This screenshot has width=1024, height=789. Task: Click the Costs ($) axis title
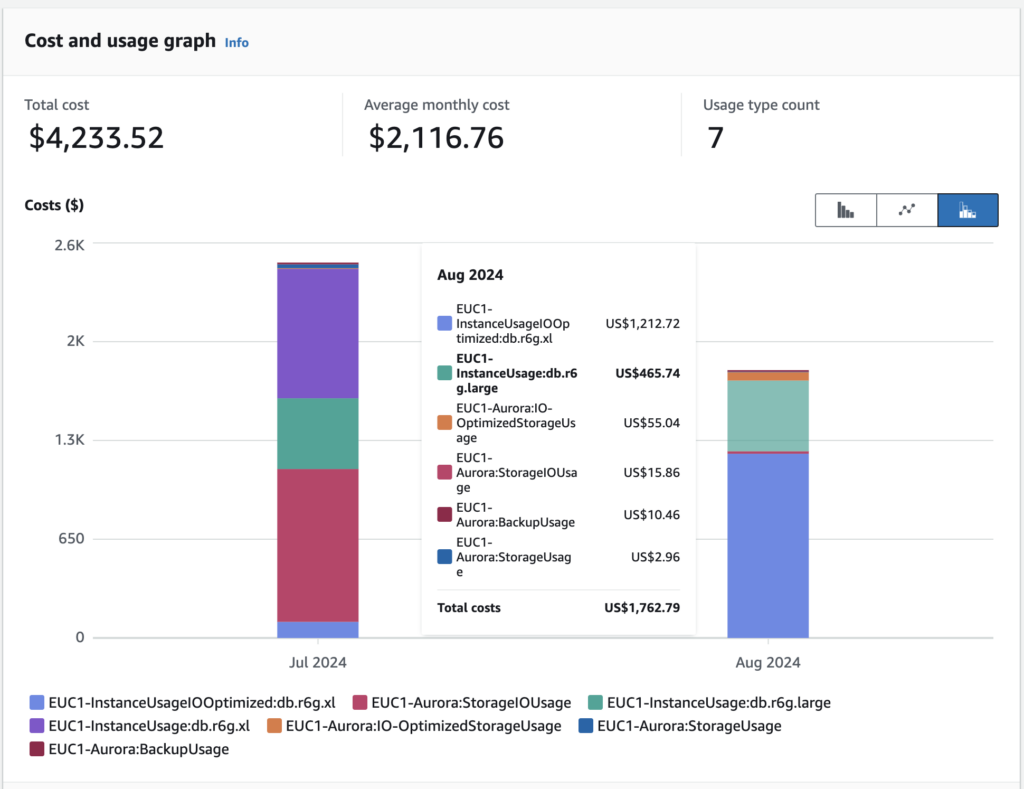click(x=54, y=205)
